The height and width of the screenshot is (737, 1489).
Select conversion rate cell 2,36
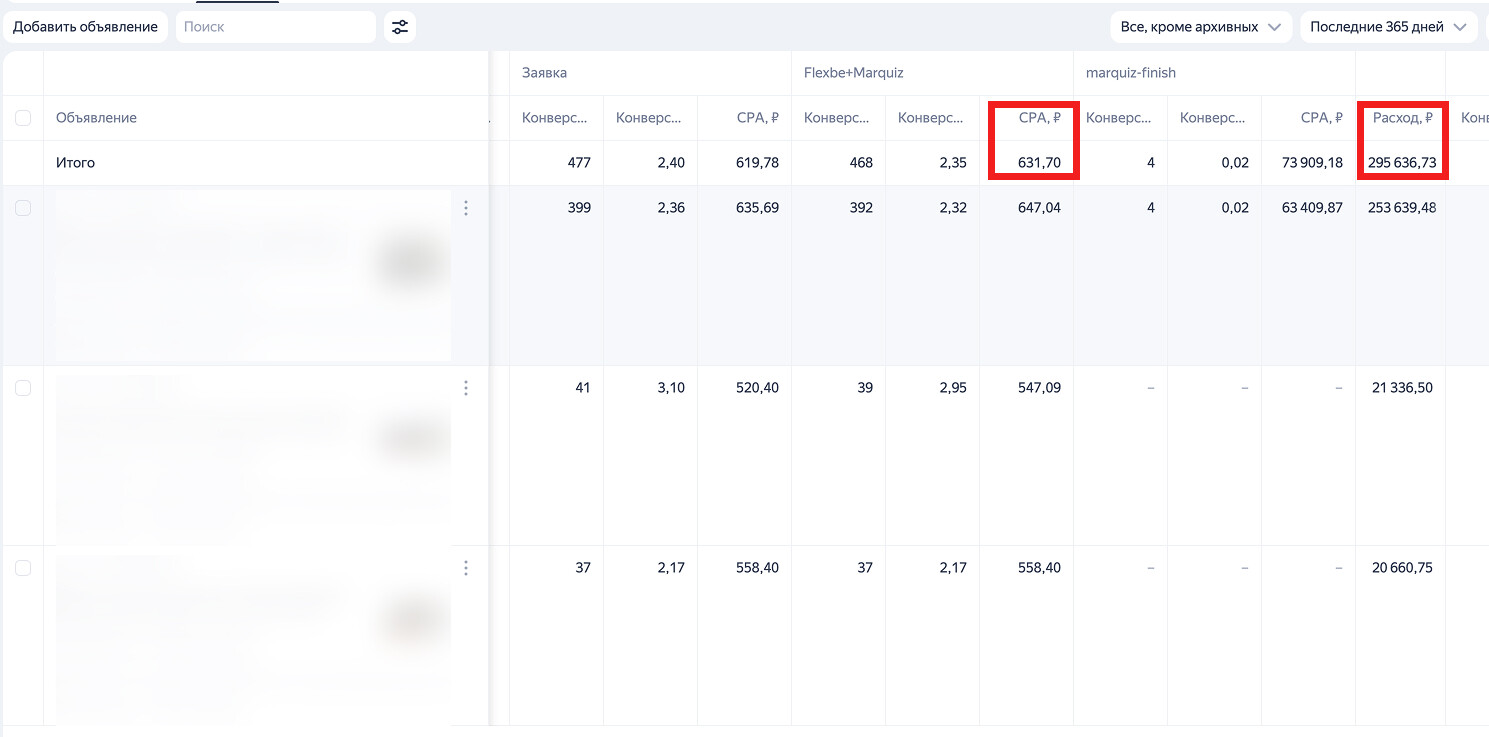point(671,208)
